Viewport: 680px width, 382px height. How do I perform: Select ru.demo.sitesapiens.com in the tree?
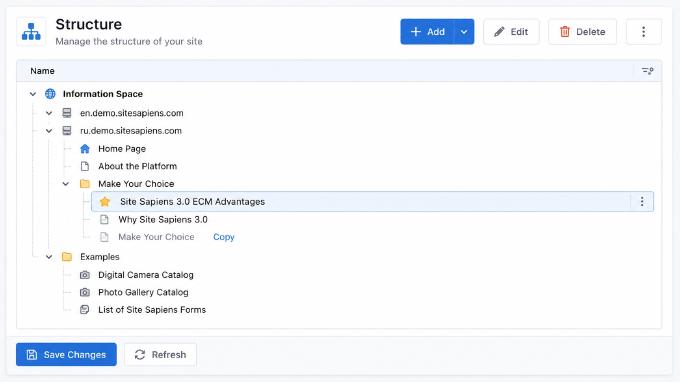tap(131, 131)
